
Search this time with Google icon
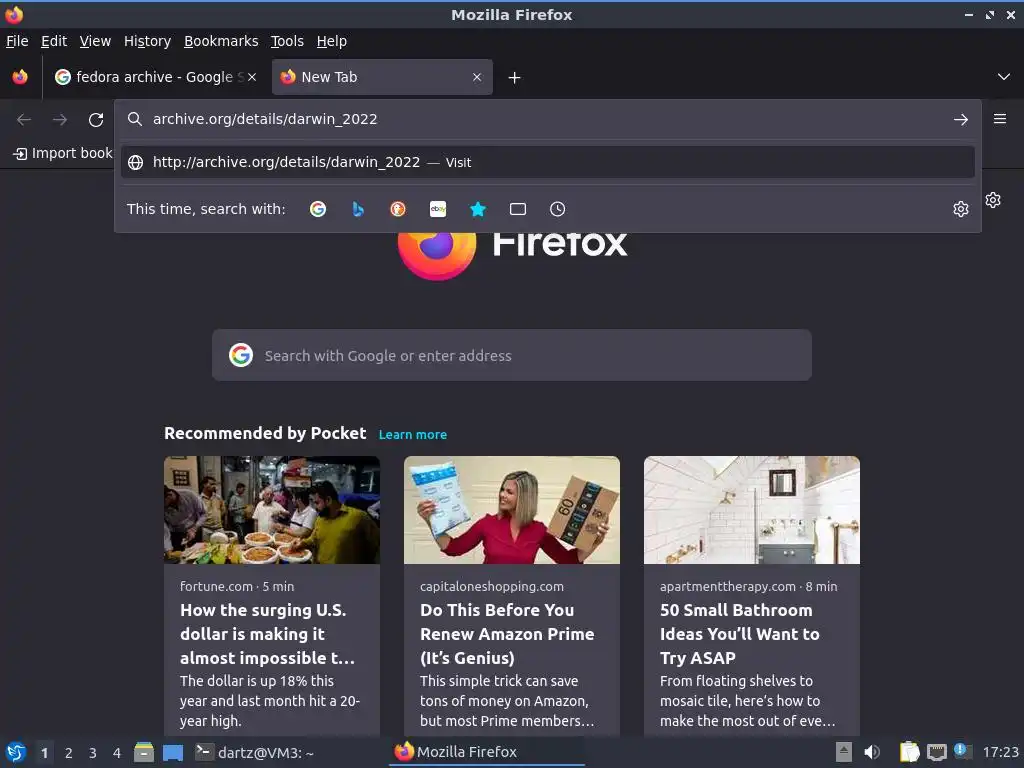318,209
